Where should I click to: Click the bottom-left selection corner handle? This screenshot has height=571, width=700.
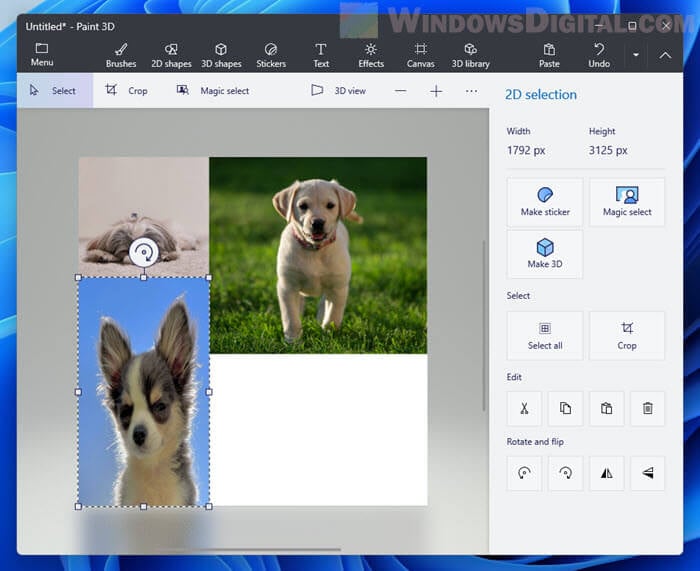[x=79, y=507]
